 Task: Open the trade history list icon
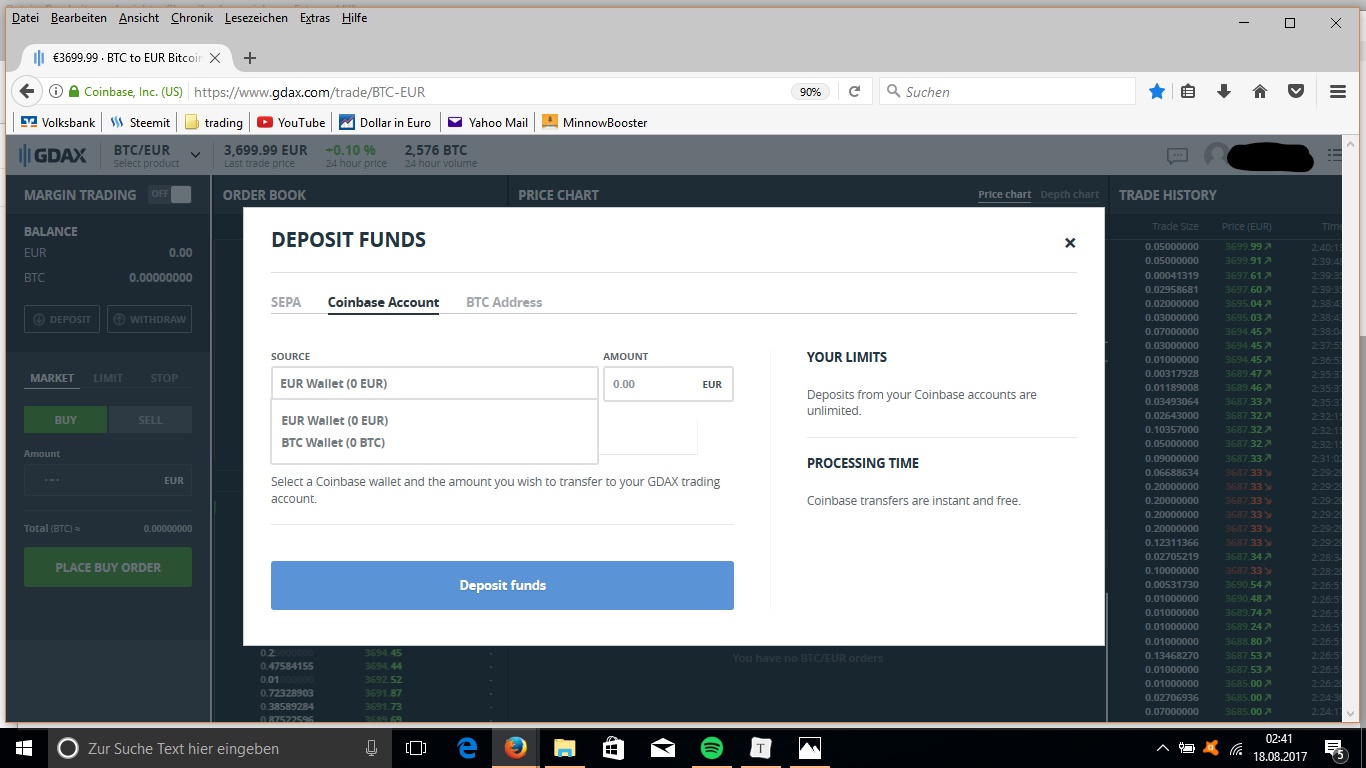pos(1335,155)
